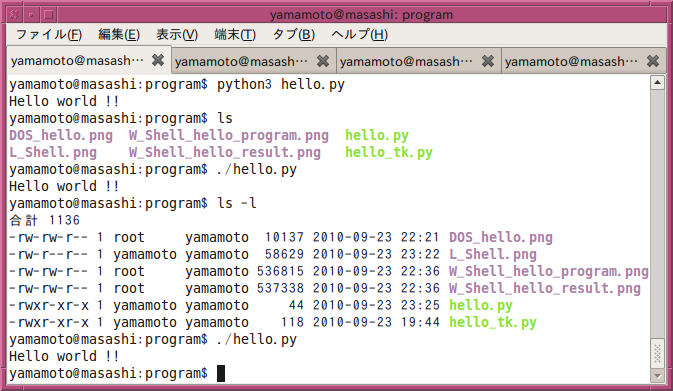
Task: Click 'L_Shell.png' in the first ls output
Action: tap(53, 152)
